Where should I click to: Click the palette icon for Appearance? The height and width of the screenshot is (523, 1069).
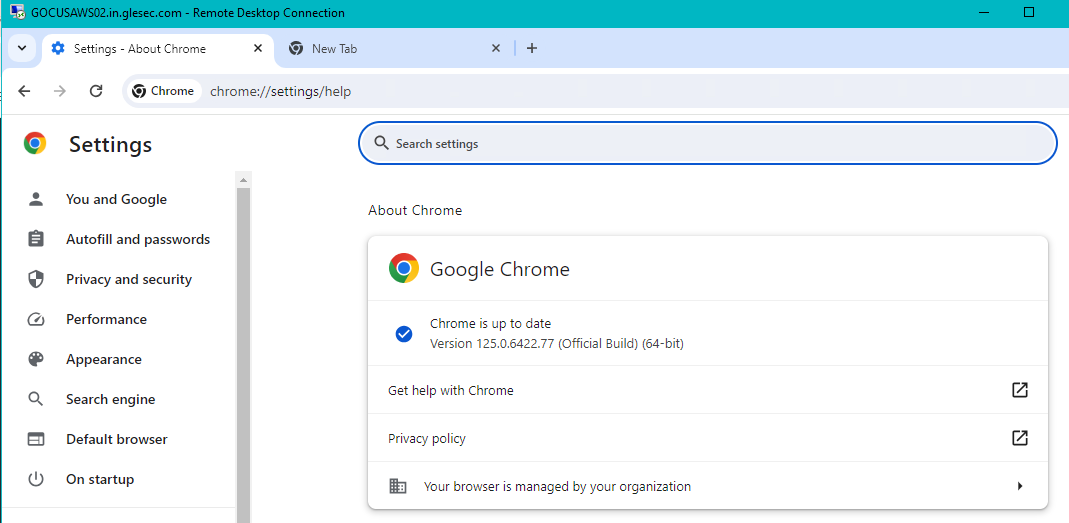point(35,359)
